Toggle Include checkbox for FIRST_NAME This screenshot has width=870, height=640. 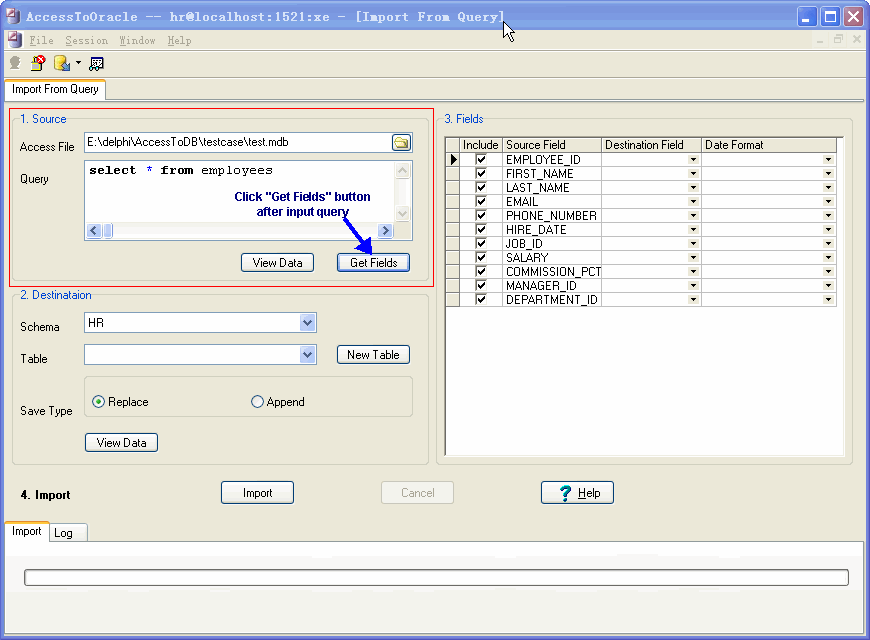481,174
